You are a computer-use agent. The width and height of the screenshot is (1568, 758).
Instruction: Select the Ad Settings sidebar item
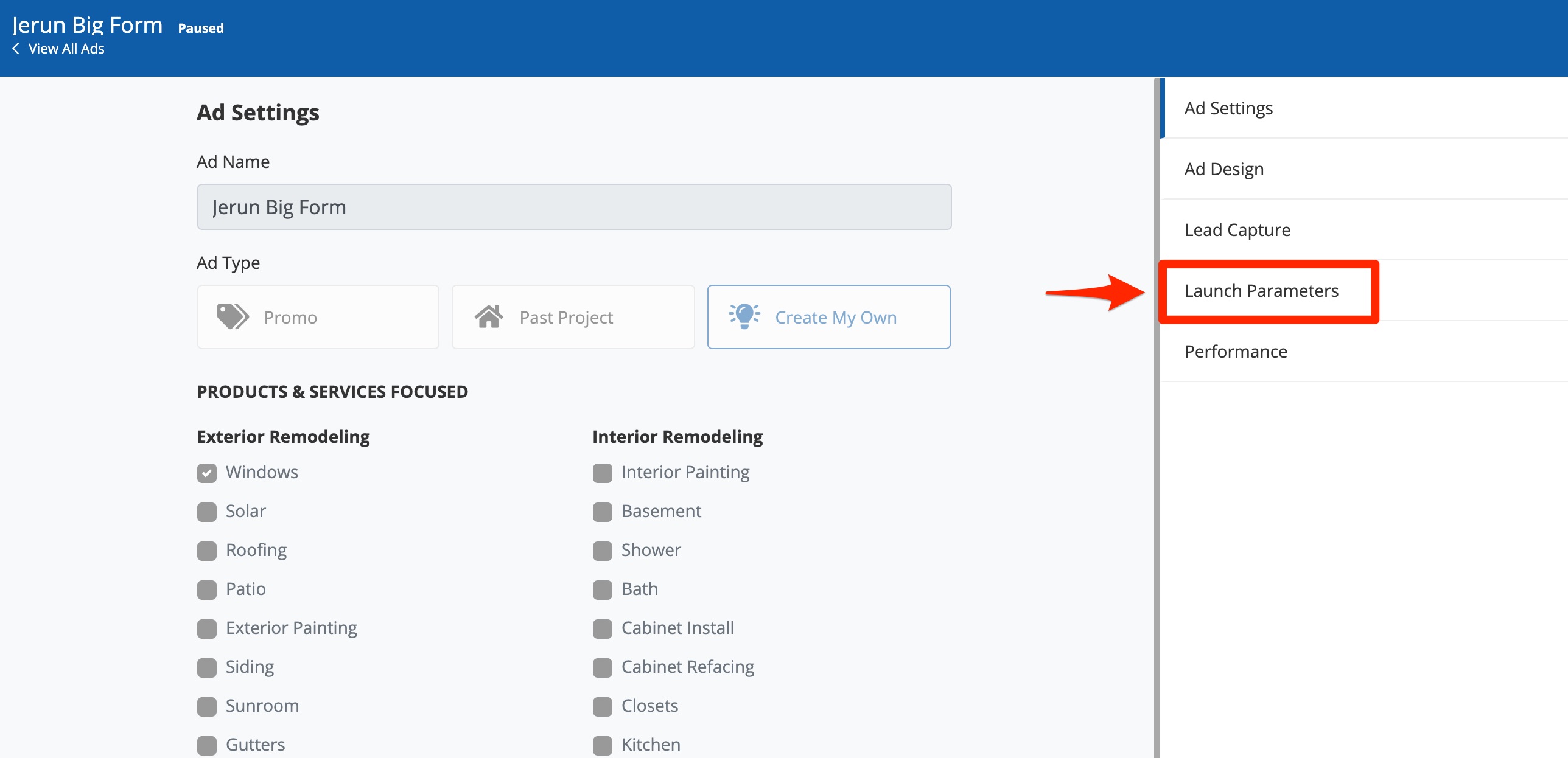[1228, 108]
